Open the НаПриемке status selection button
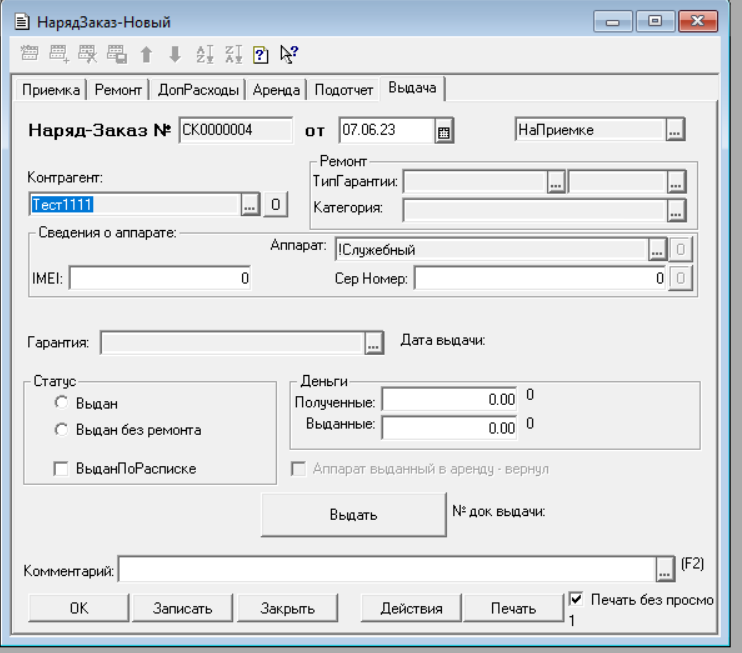 pos(675,130)
